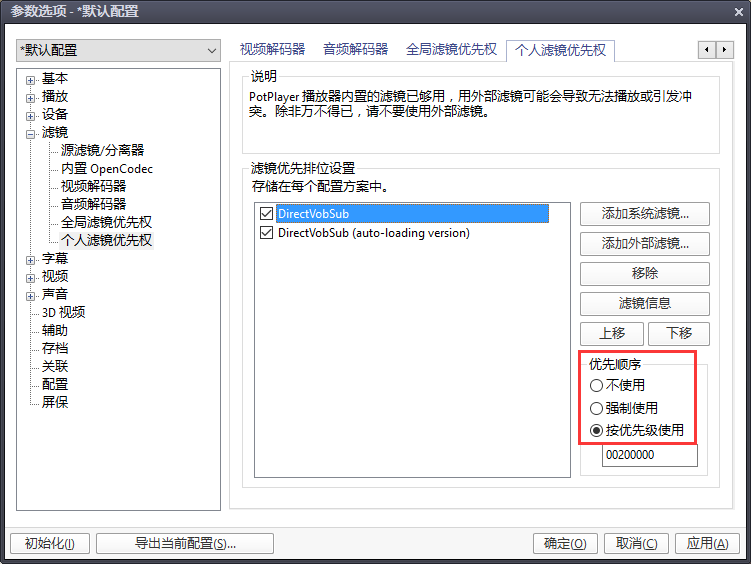Image resolution: width=751 pixels, height=564 pixels.
Task: Open 滤镜信息 for the filter
Action: tap(645, 304)
